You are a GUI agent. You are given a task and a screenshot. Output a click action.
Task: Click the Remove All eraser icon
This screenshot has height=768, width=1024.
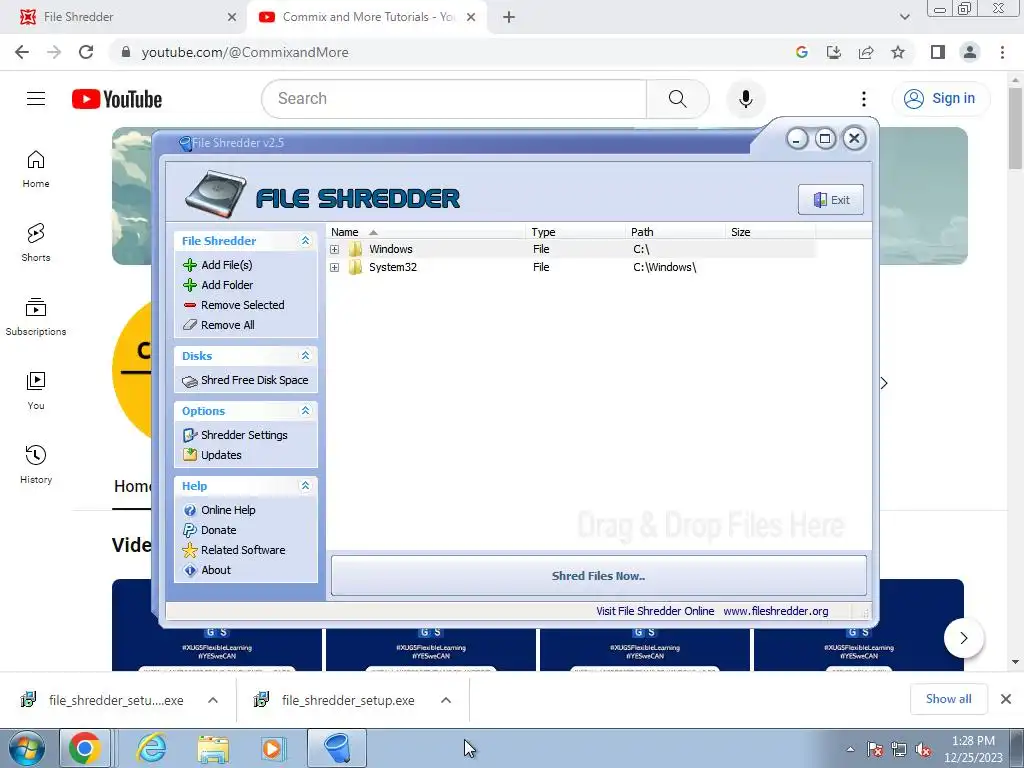click(x=190, y=325)
